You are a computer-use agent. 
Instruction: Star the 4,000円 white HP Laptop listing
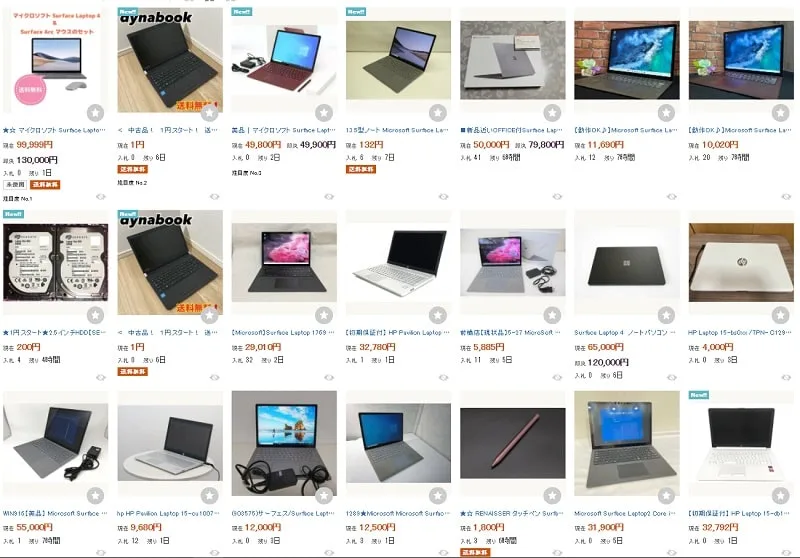(781, 315)
